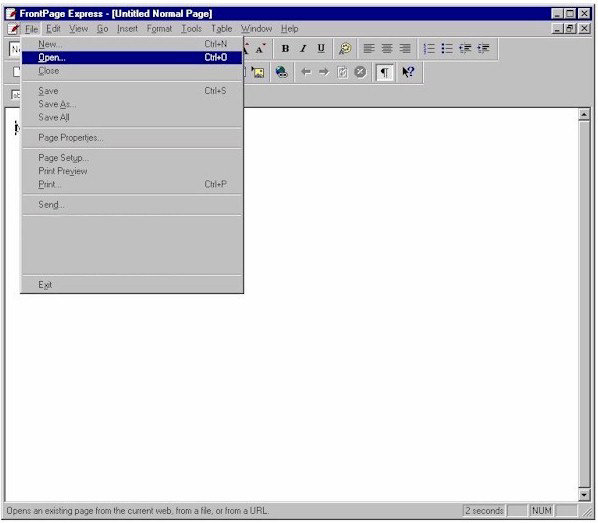Screen dimensions: 598x523
Task: Center the paragraph text
Action: pos(387,49)
